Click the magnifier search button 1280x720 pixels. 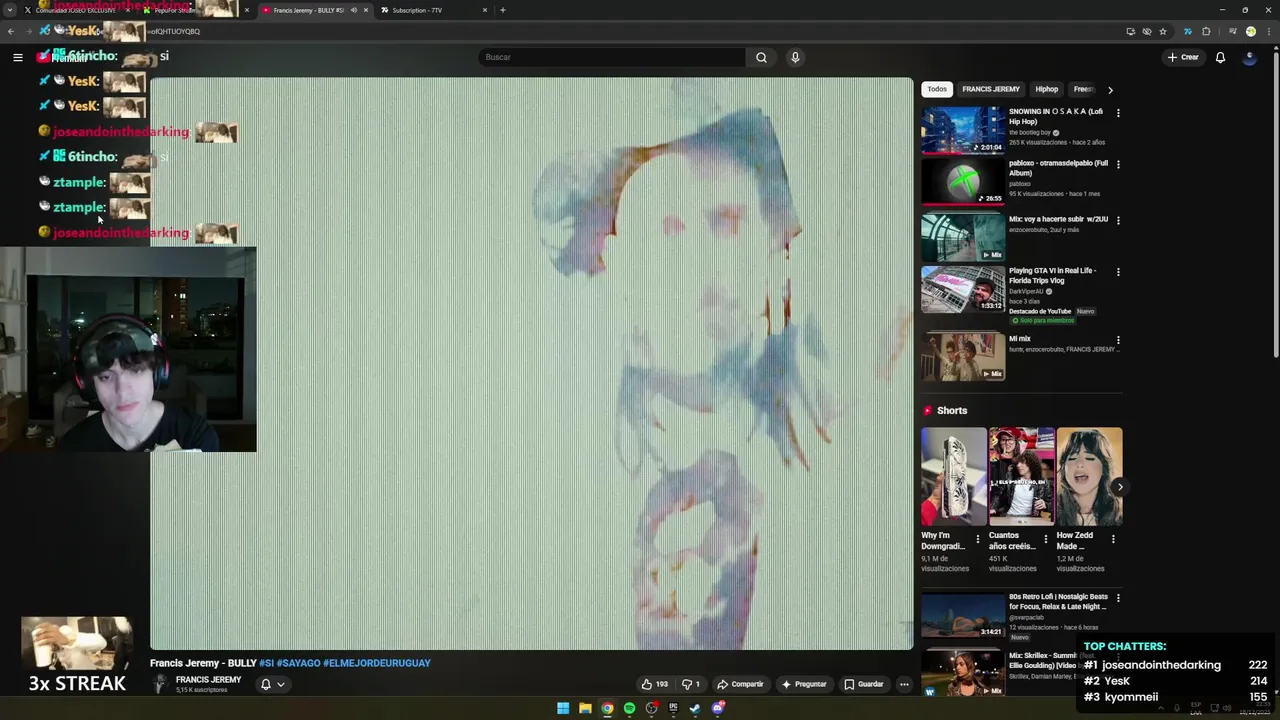tap(761, 57)
